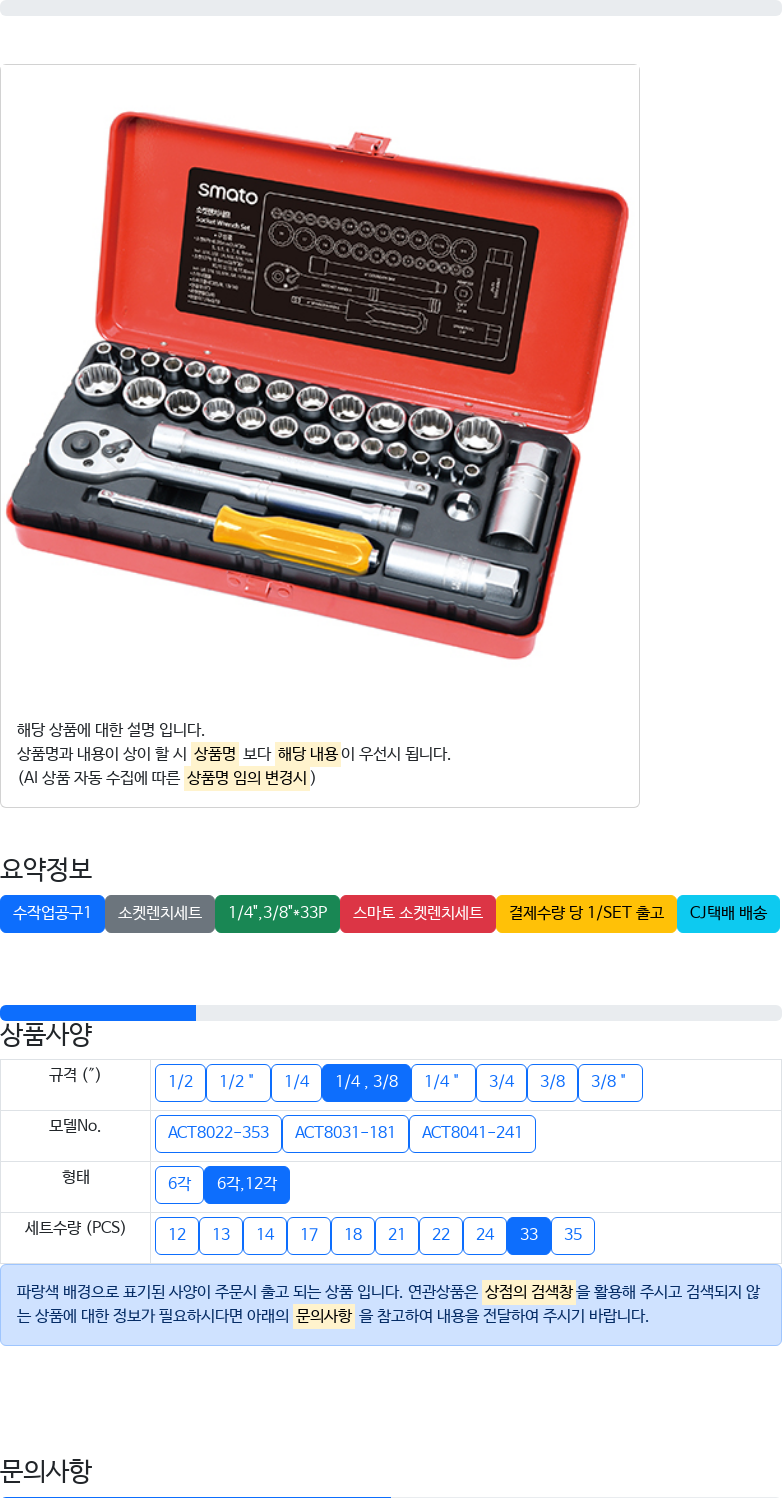
Task: Select model ACT8022-353
Action: pos(218,1134)
